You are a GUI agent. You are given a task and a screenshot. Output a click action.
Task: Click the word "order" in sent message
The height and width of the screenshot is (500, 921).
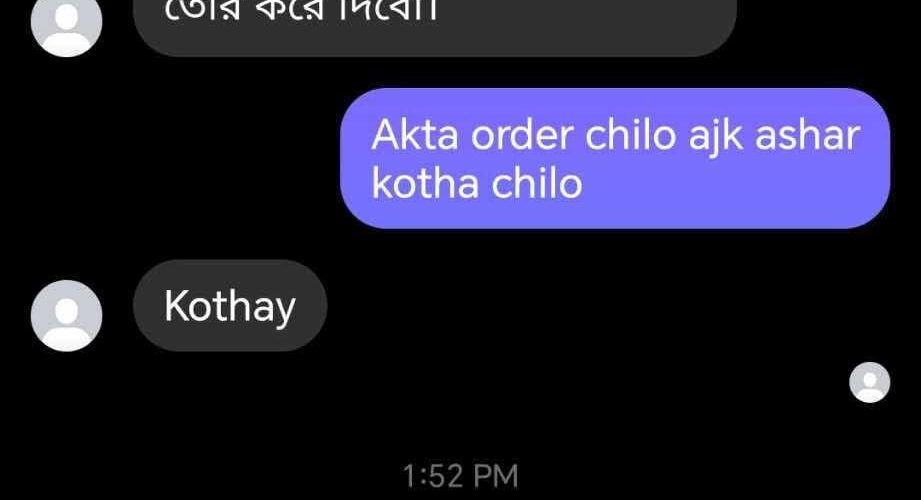click(522, 135)
